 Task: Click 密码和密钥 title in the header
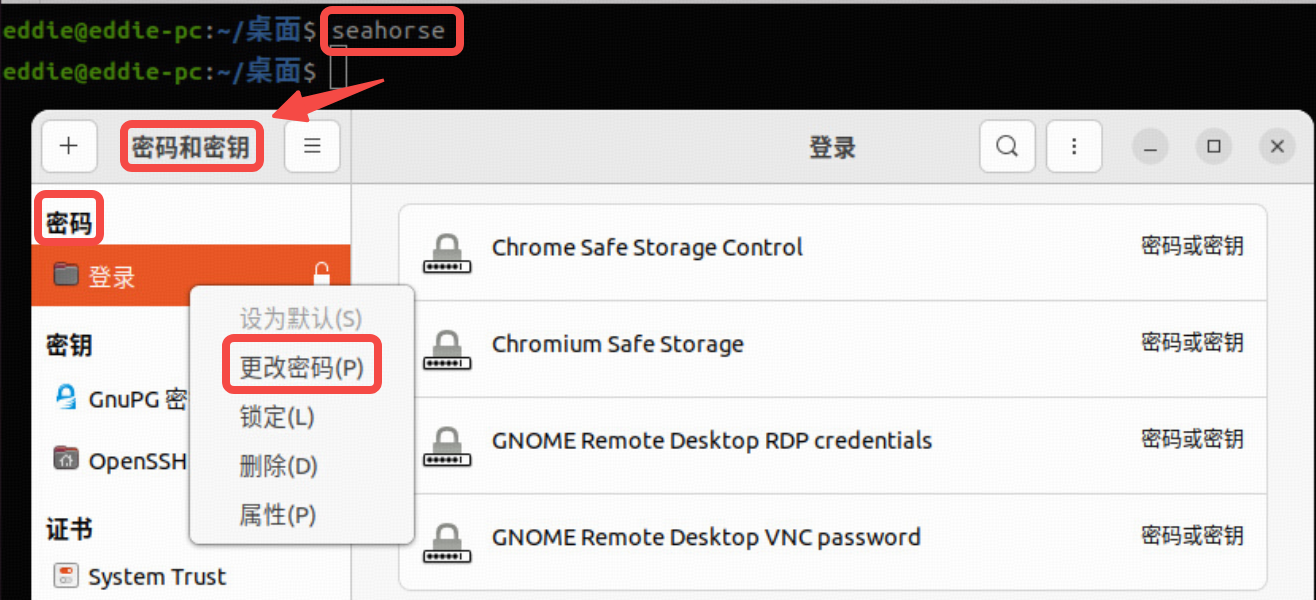click(191, 147)
